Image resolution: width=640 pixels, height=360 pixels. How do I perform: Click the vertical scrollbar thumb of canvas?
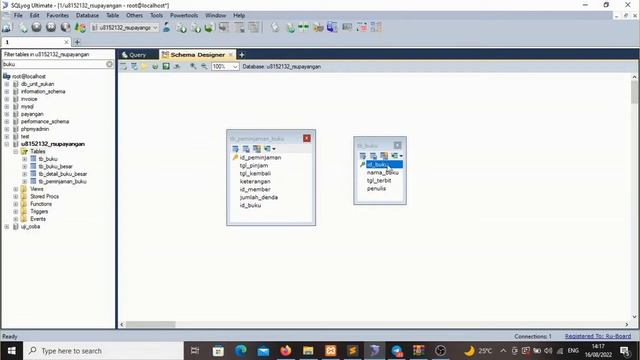coord(634,92)
